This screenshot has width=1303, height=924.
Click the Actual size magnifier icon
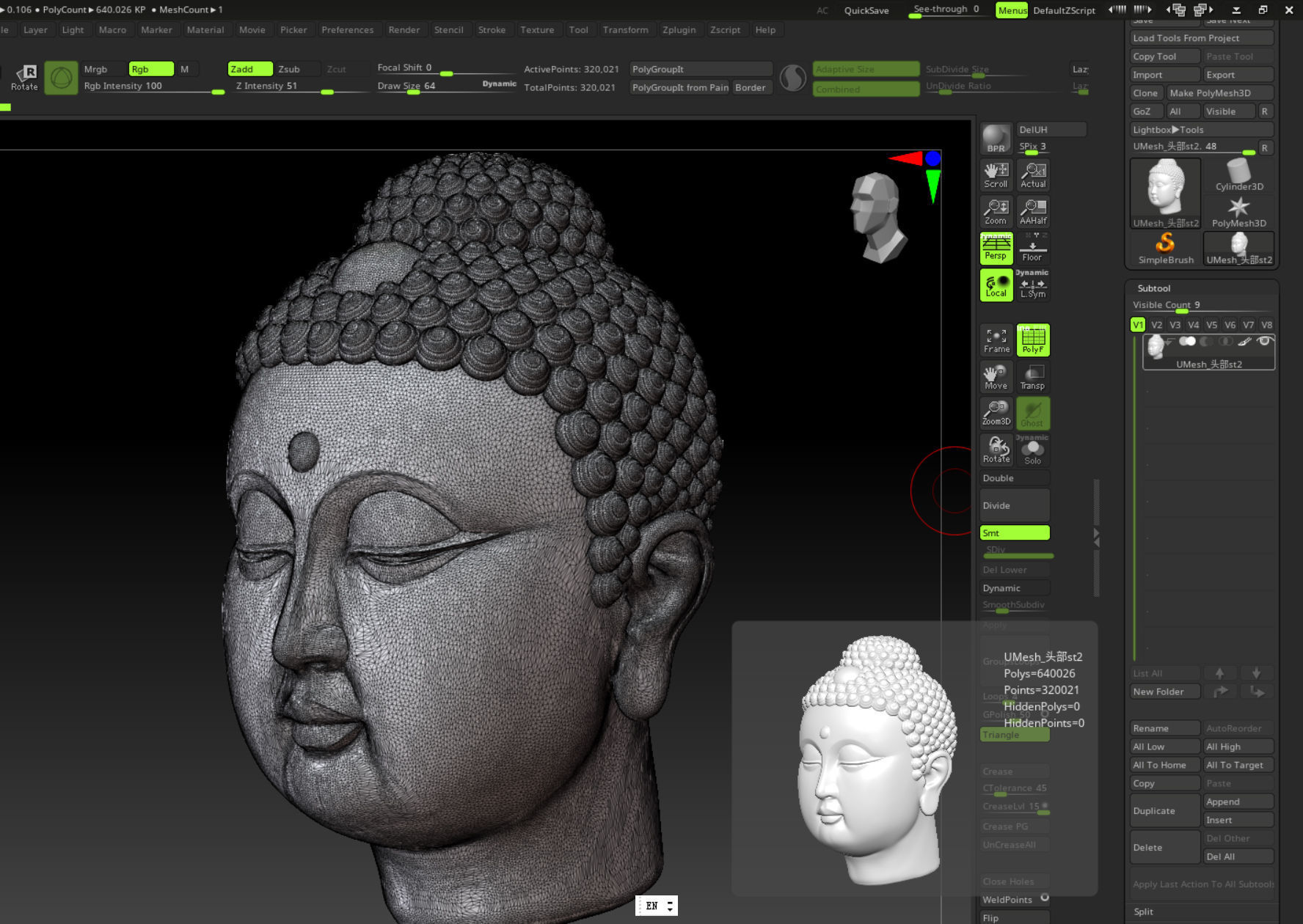tap(1033, 175)
